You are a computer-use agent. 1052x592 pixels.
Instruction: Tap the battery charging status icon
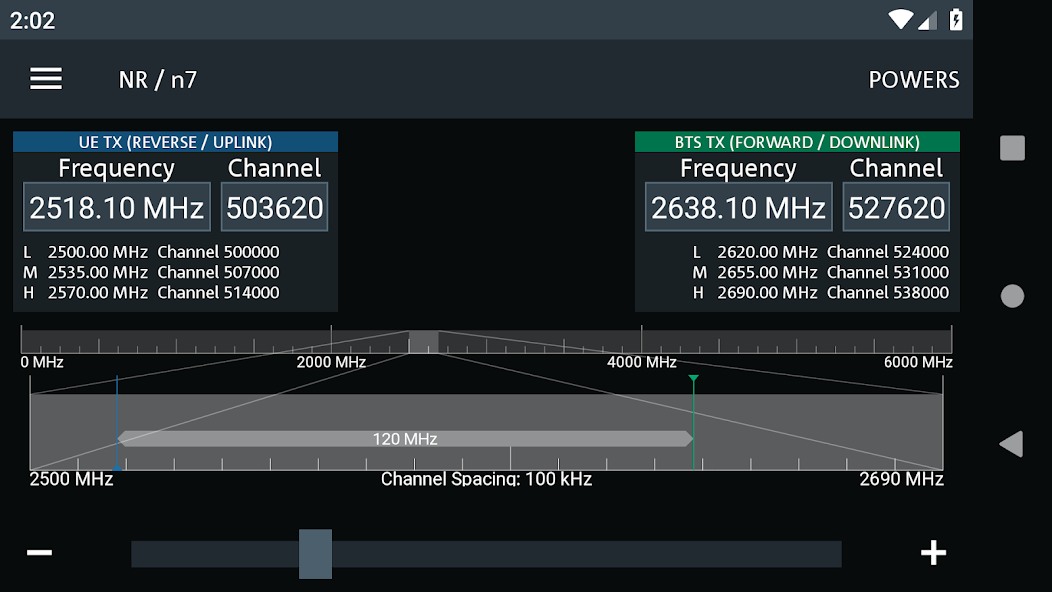pos(955,19)
